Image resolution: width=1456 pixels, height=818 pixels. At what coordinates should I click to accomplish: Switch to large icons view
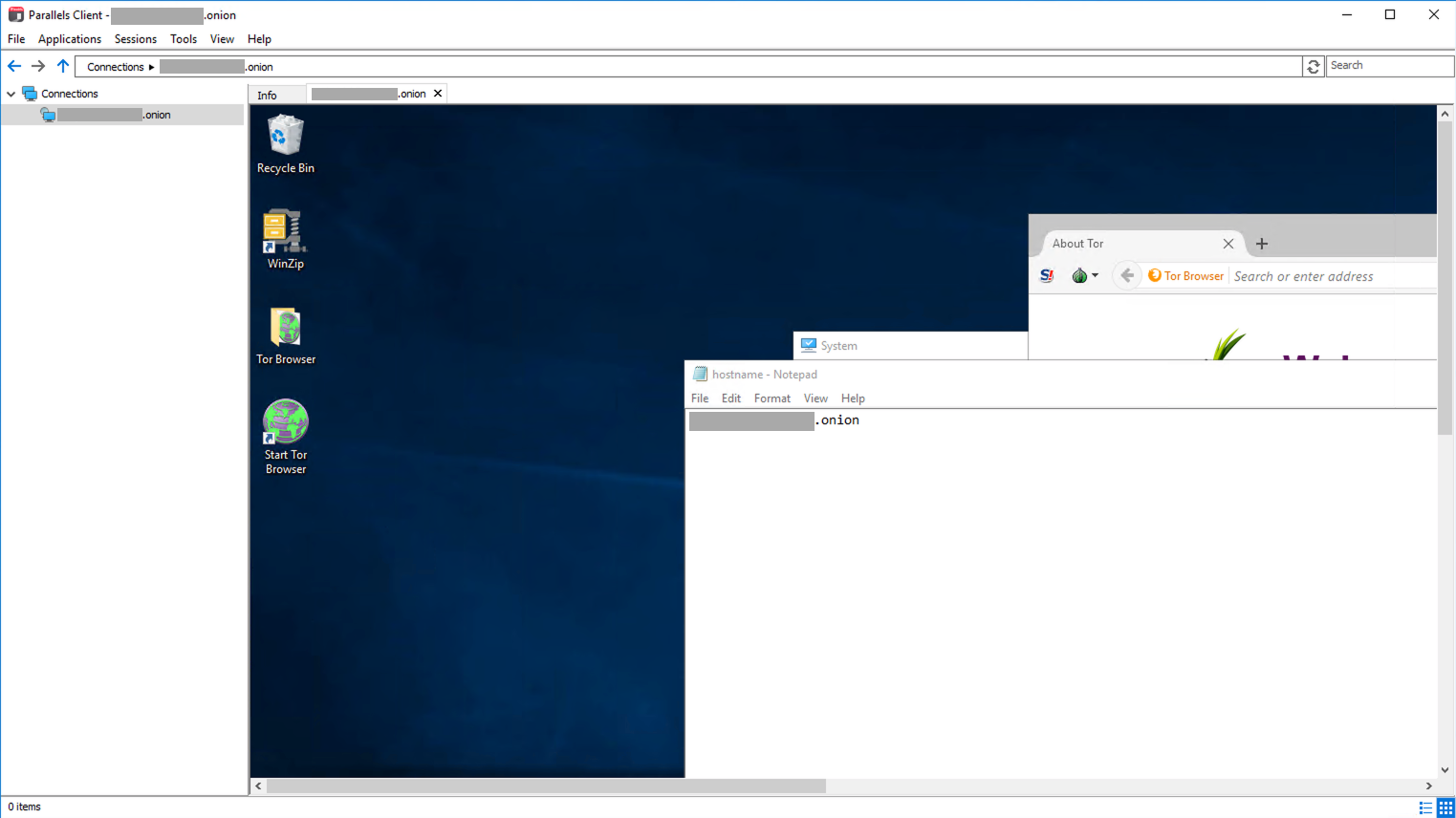pos(1445,807)
